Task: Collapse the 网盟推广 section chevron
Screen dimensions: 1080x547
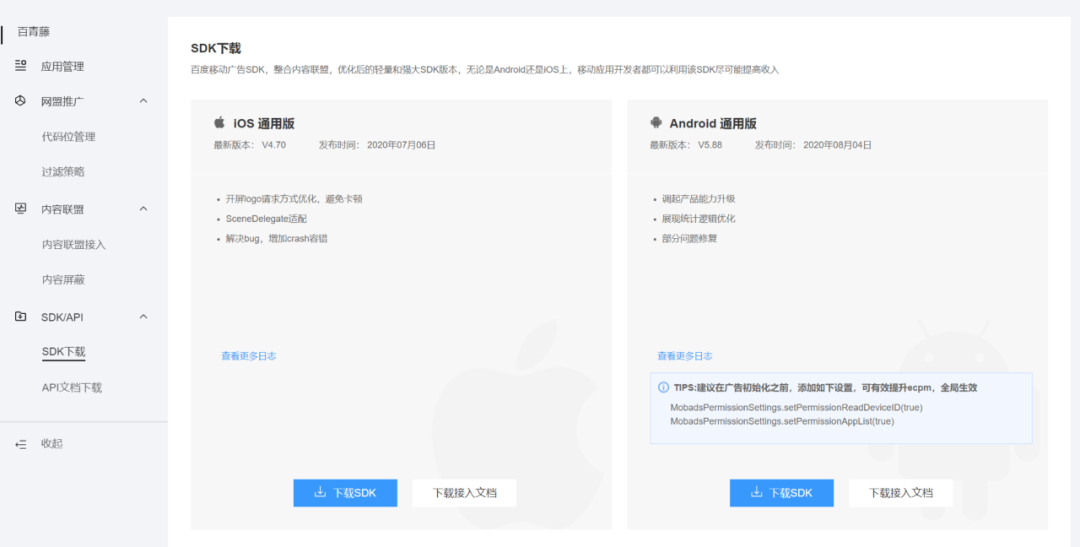Action: click(143, 101)
